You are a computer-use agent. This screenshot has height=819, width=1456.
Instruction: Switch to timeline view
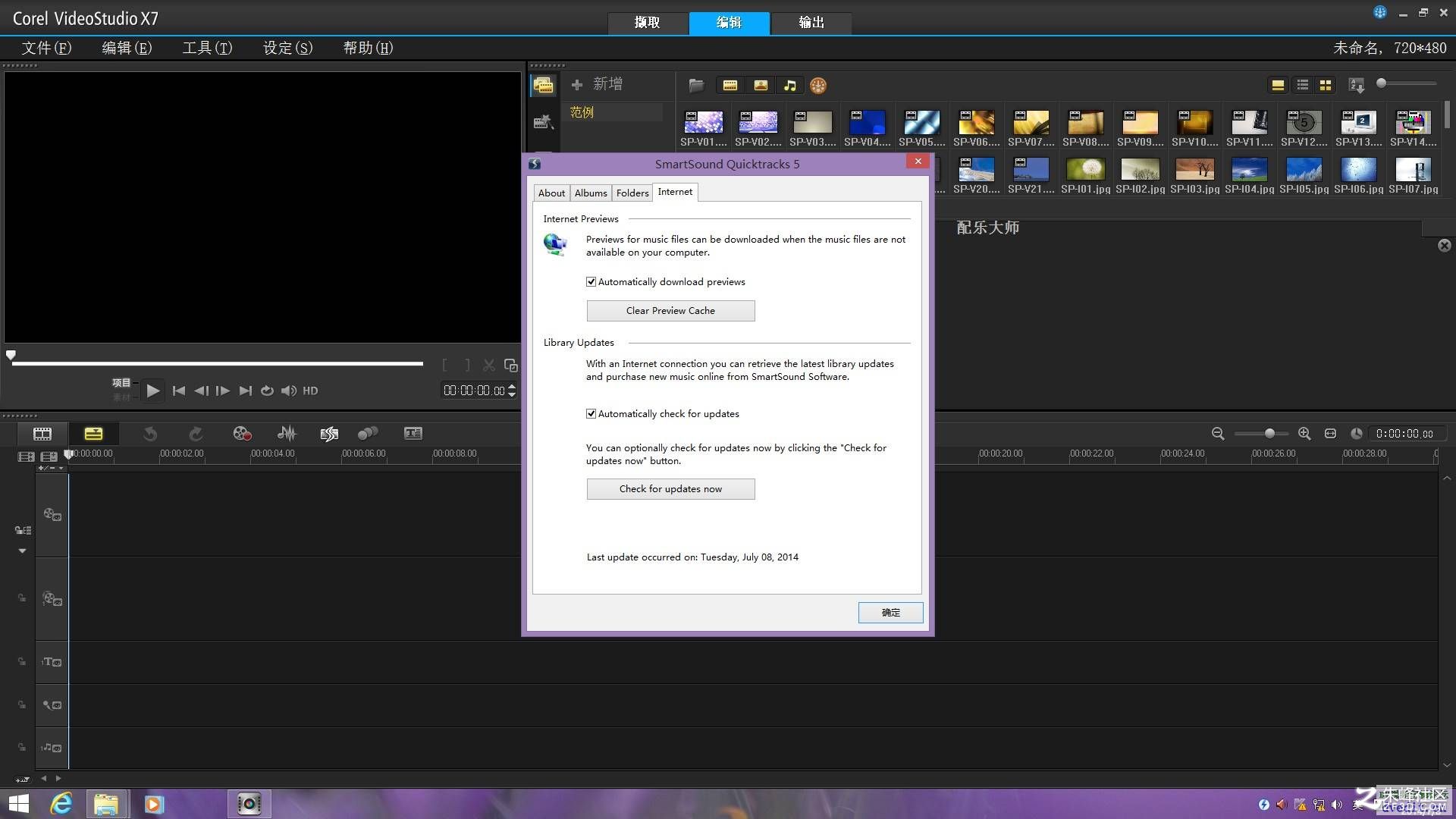pos(93,434)
